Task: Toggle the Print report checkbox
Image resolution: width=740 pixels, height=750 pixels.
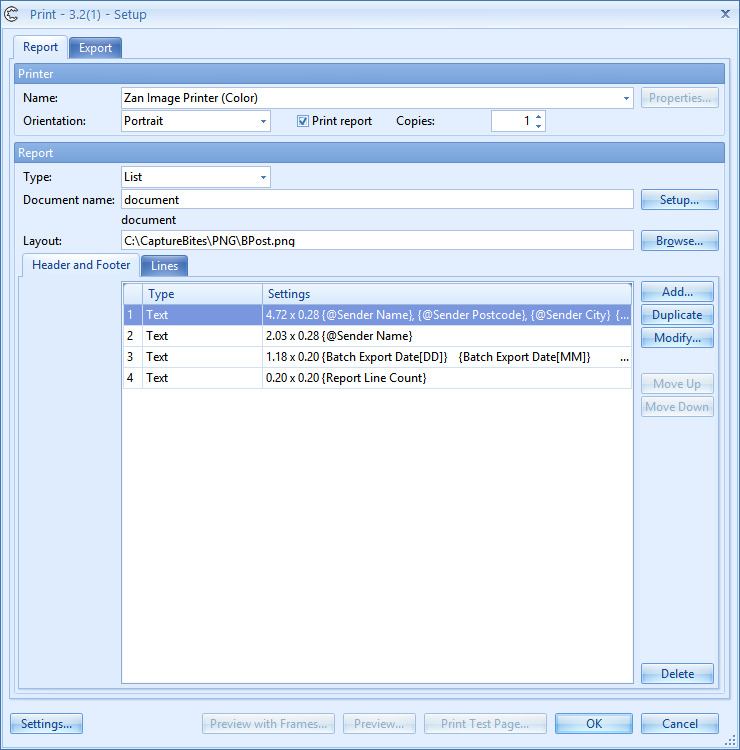Action: click(x=303, y=121)
